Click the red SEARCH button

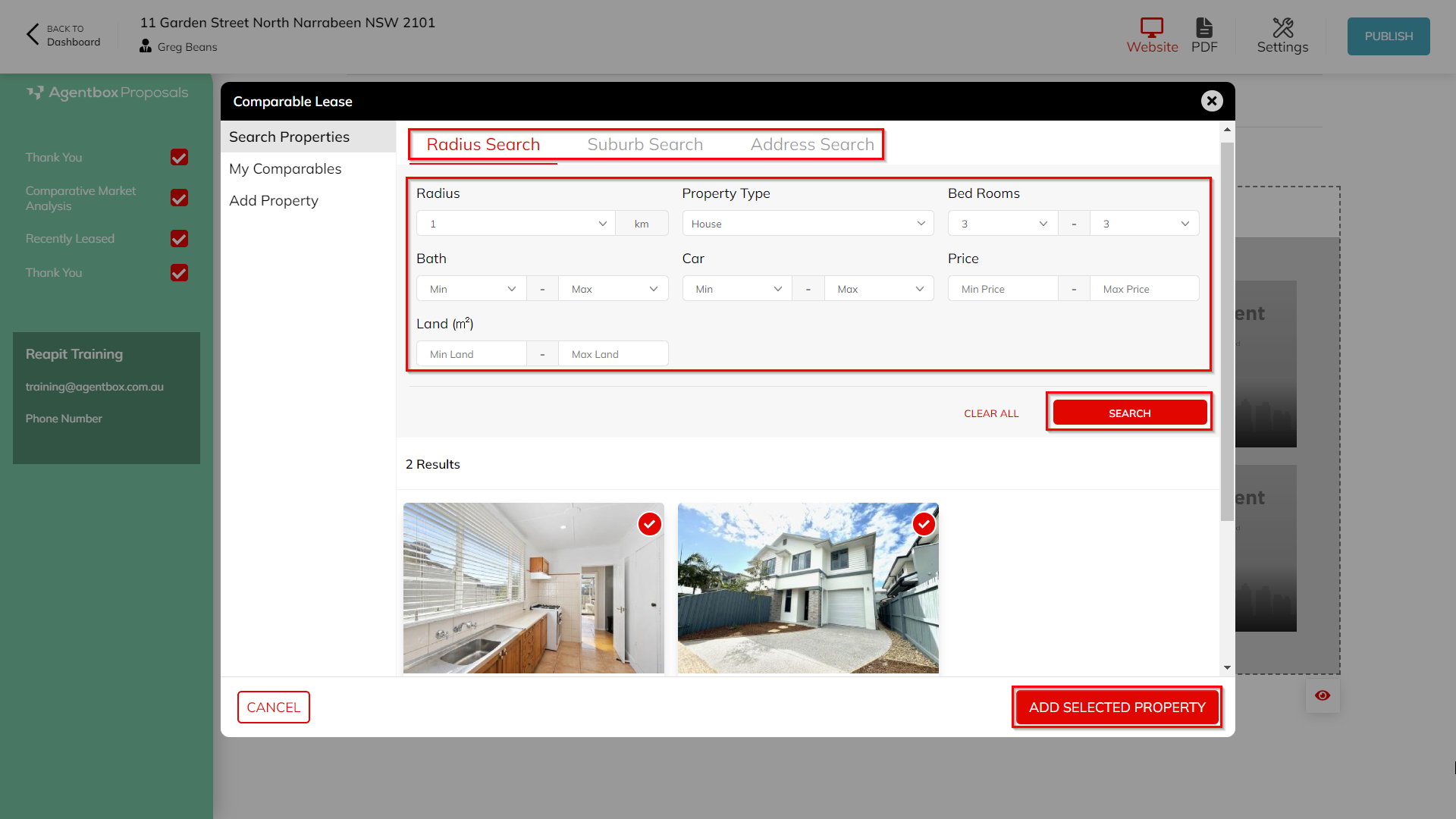point(1129,413)
